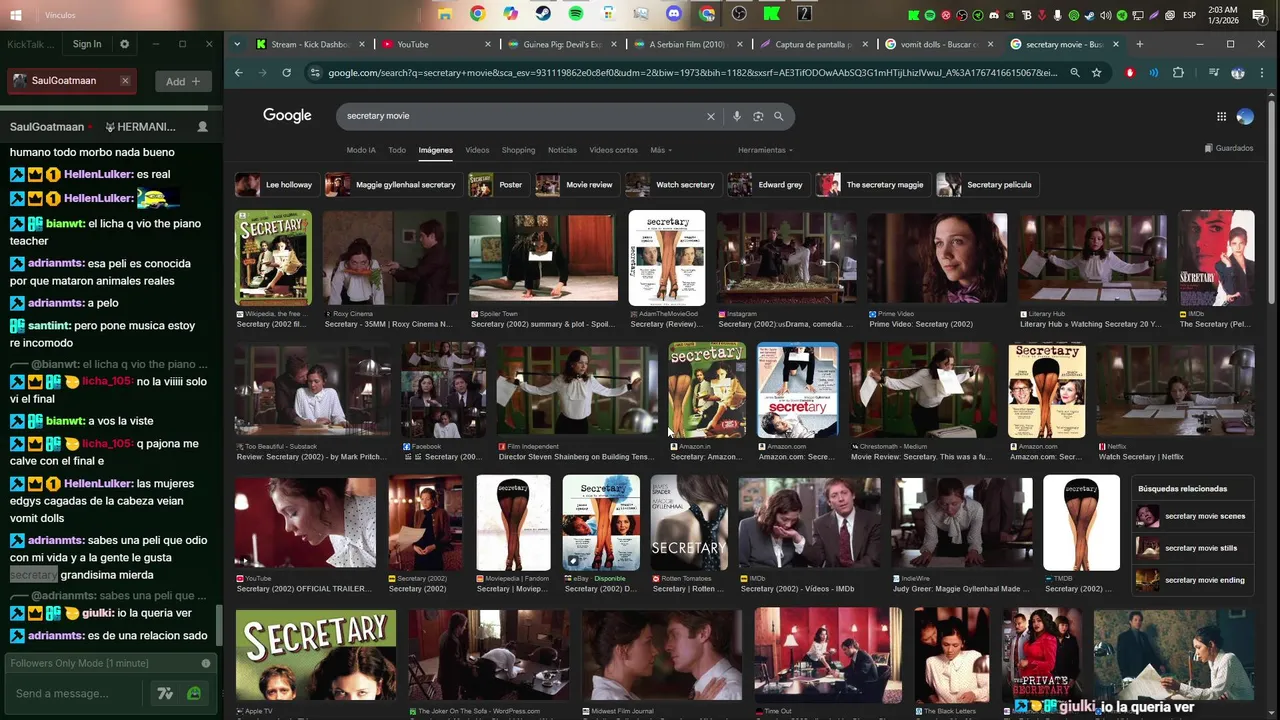Image resolution: width=1280 pixels, height=720 pixels.
Task: Open the system tray volume icon
Action: [1106, 15]
